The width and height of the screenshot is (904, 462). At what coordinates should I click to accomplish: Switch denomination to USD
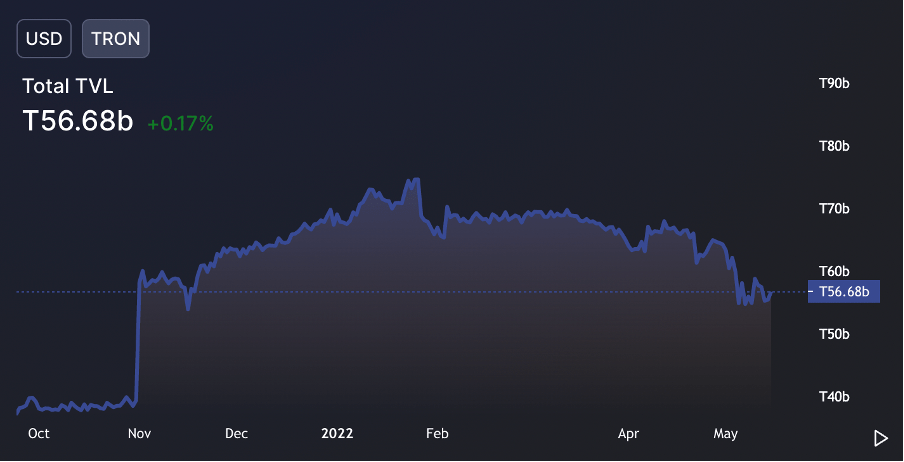(x=44, y=39)
